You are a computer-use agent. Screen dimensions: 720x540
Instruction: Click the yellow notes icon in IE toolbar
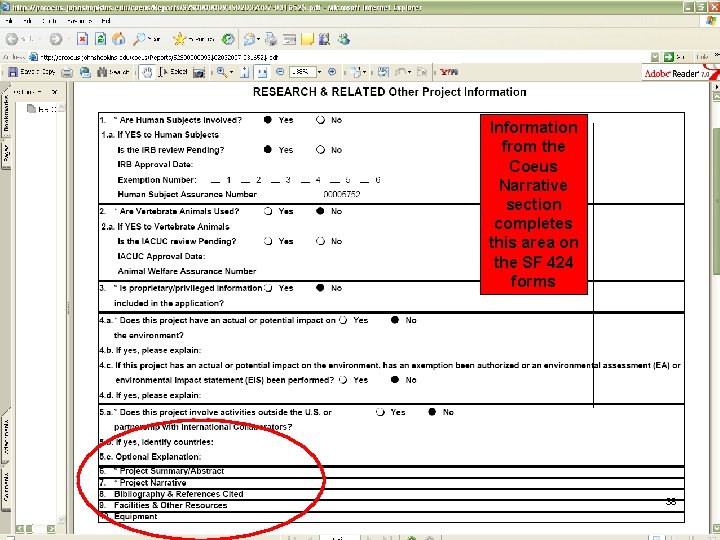pos(307,39)
